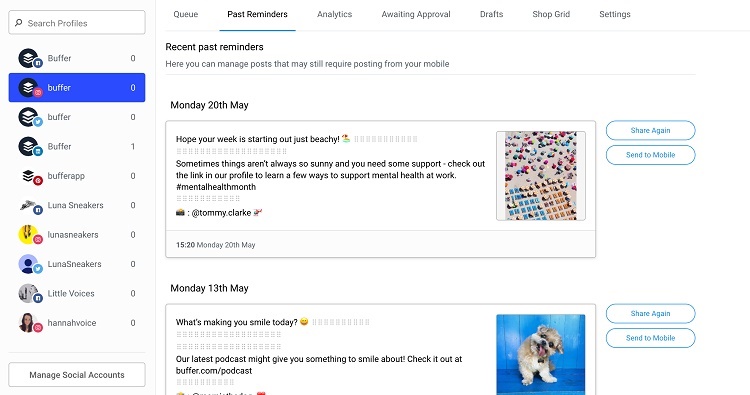
Task: Switch to the Queue tab
Action: point(186,14)
